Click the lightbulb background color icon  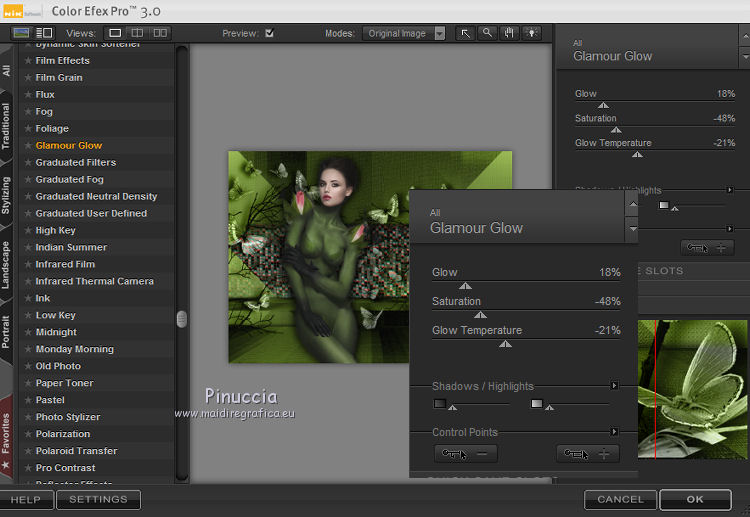click(531, 33)
